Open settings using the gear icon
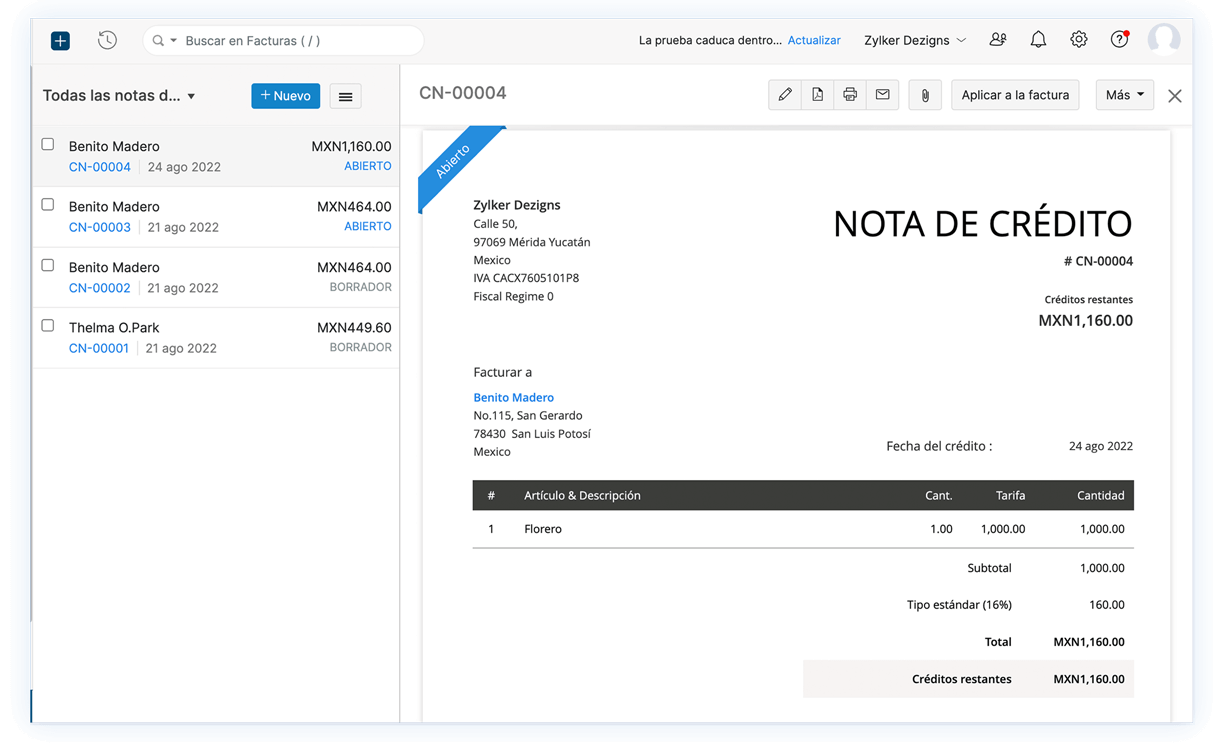Screen dimensions: 1225x743 click(1078, 39)
